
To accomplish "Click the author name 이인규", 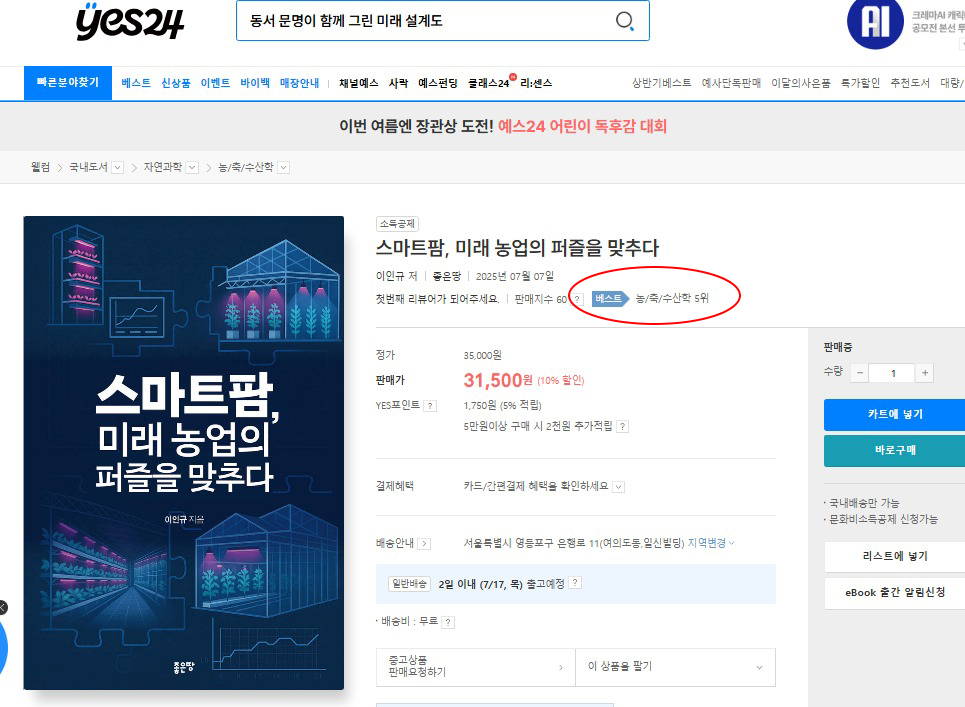I will [391, 276].
